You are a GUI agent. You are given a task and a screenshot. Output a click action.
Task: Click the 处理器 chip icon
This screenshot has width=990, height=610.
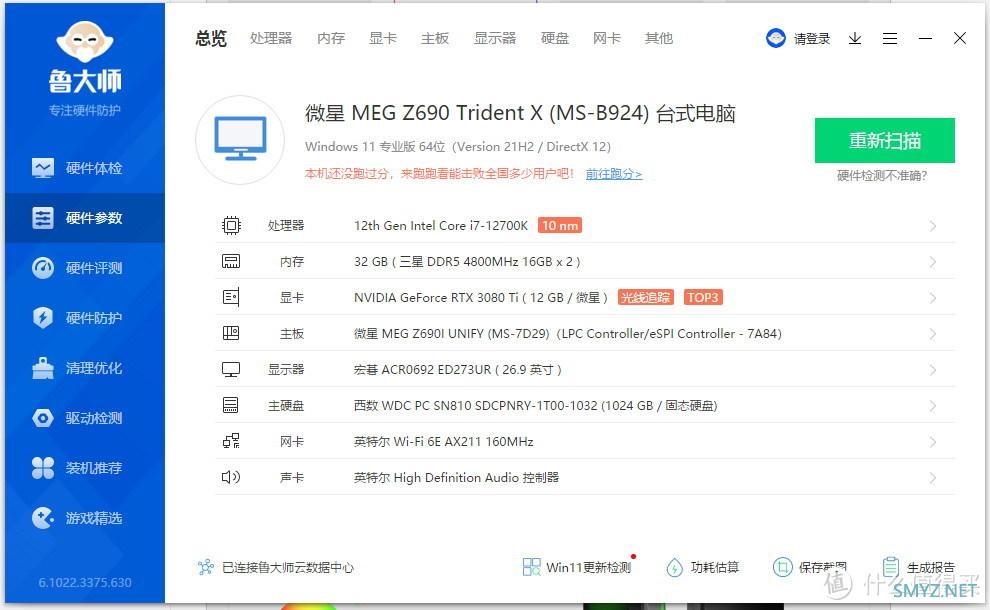tap(231, 225)
